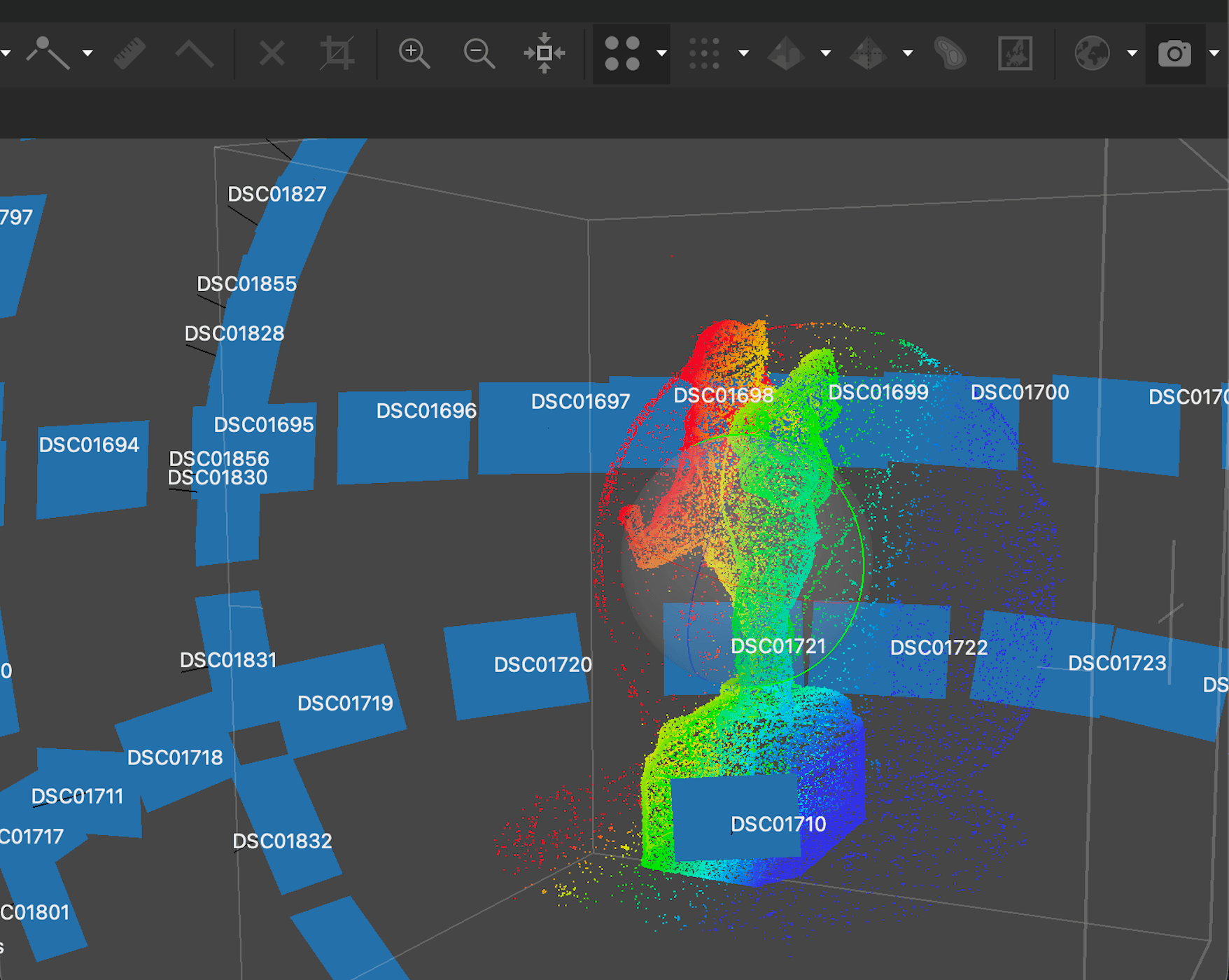This screenshot has height=980, width=1229.
Task: Select the Draw Polyline tool
Action: point(48,53)
